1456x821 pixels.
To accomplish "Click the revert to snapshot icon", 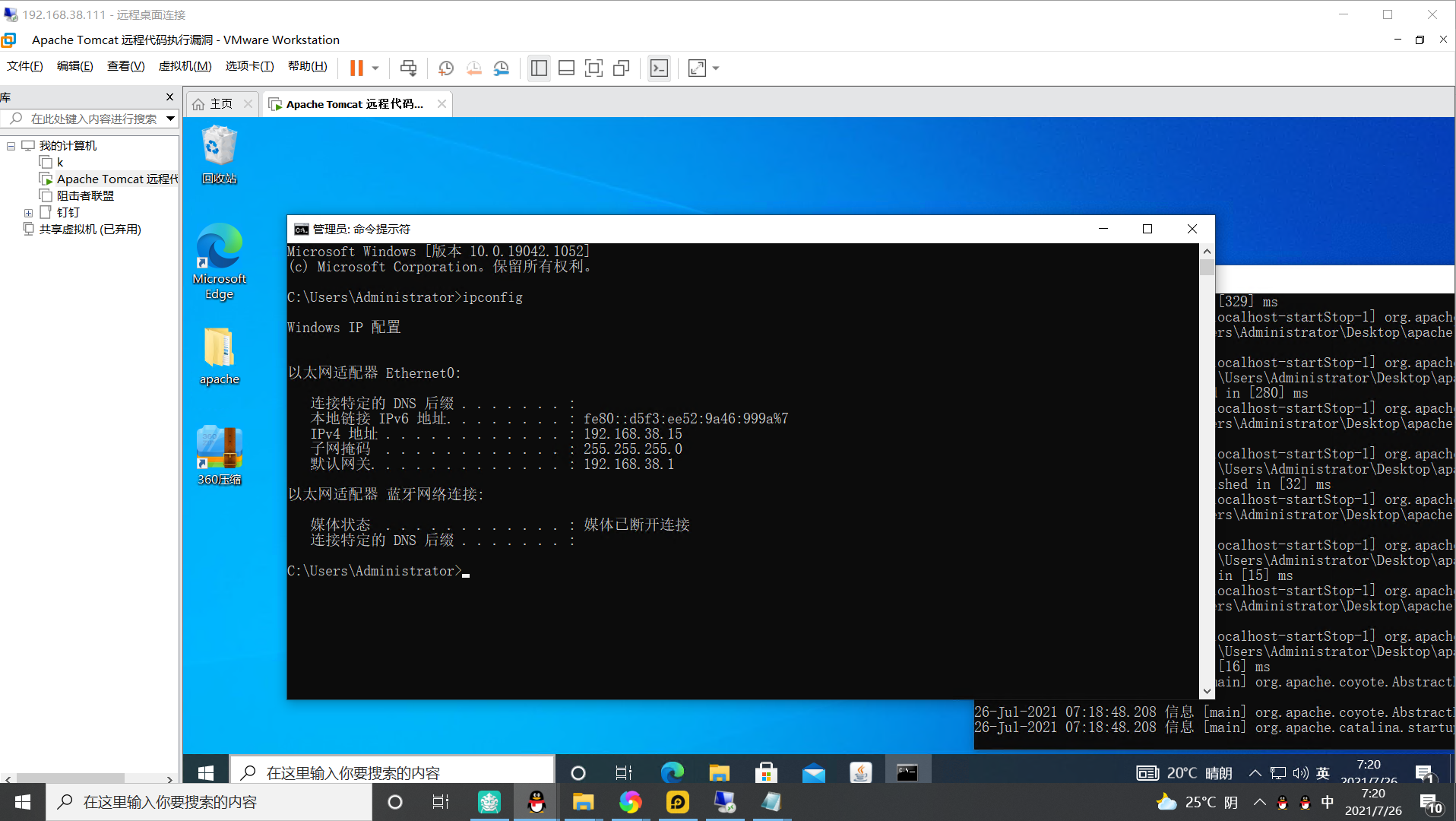I will [474, 68].
